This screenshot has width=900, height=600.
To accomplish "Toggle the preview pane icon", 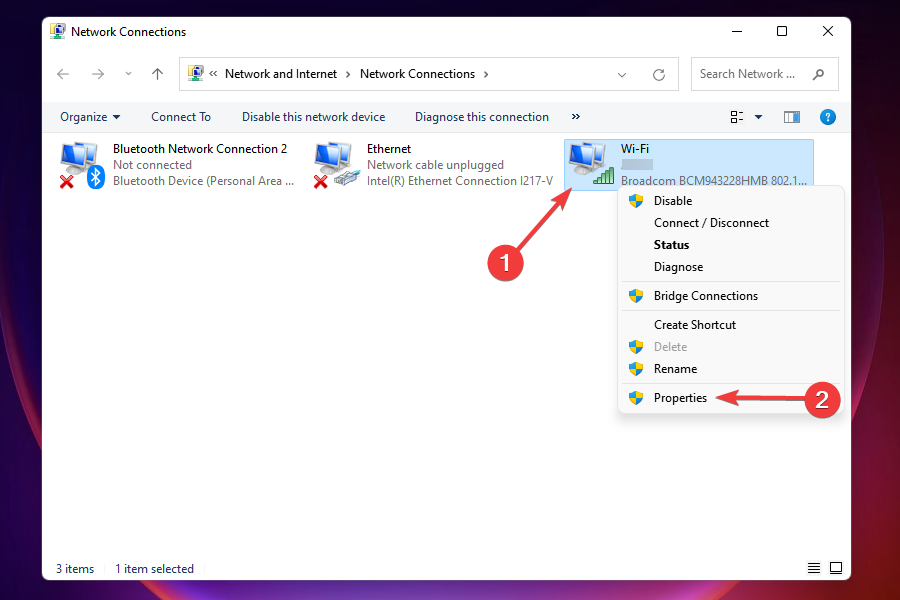I will pos(792,117).
